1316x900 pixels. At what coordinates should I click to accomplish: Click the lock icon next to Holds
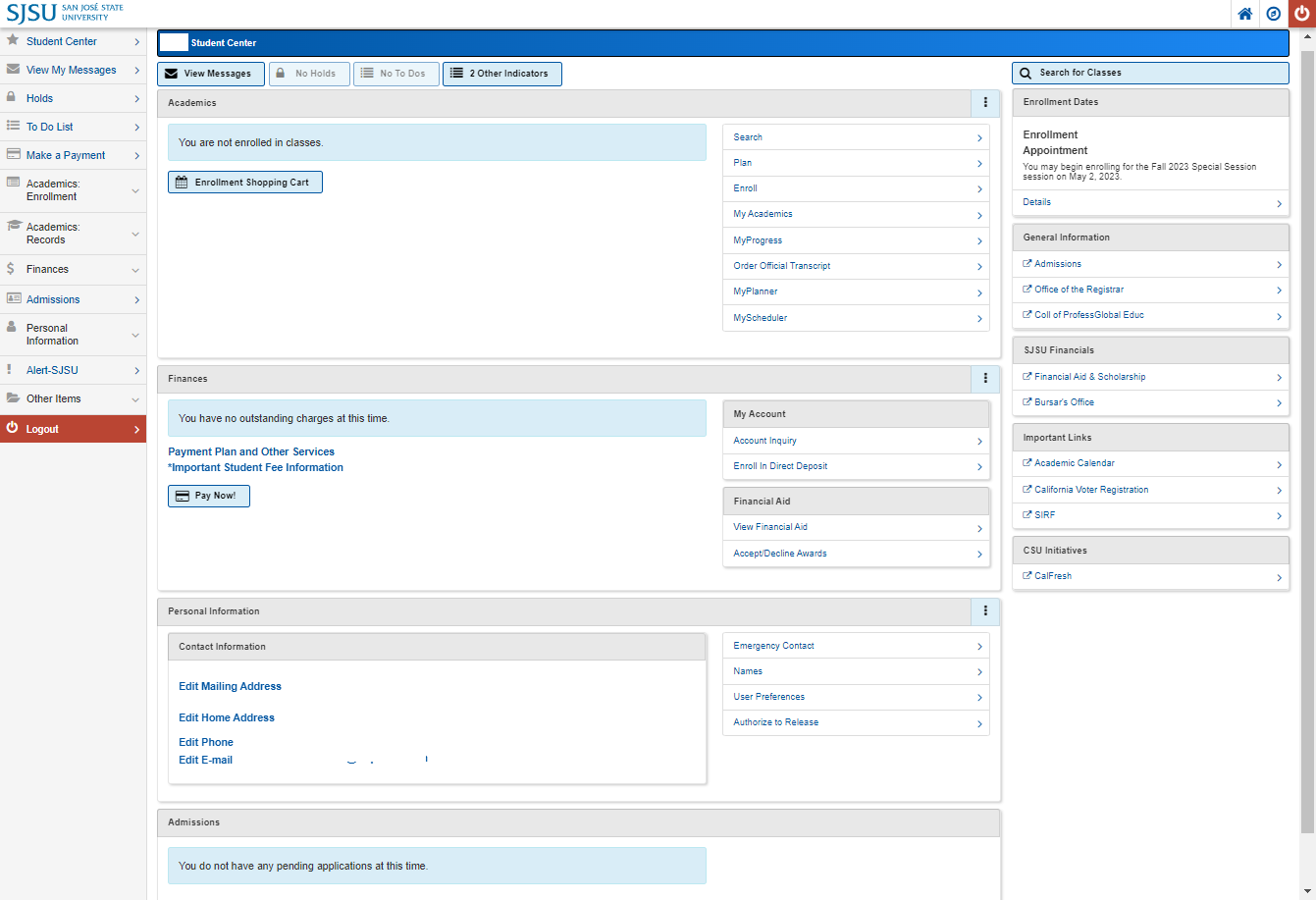click(13, 98)
